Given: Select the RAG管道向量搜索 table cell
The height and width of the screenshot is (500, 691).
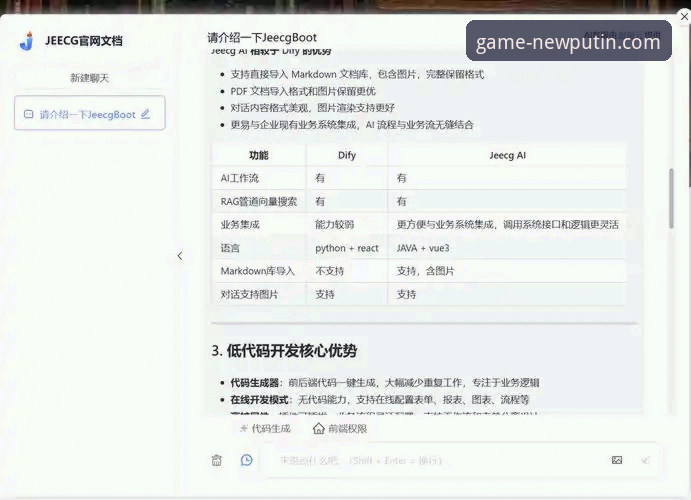Looking at the screenshot, I should coord(259,201).
